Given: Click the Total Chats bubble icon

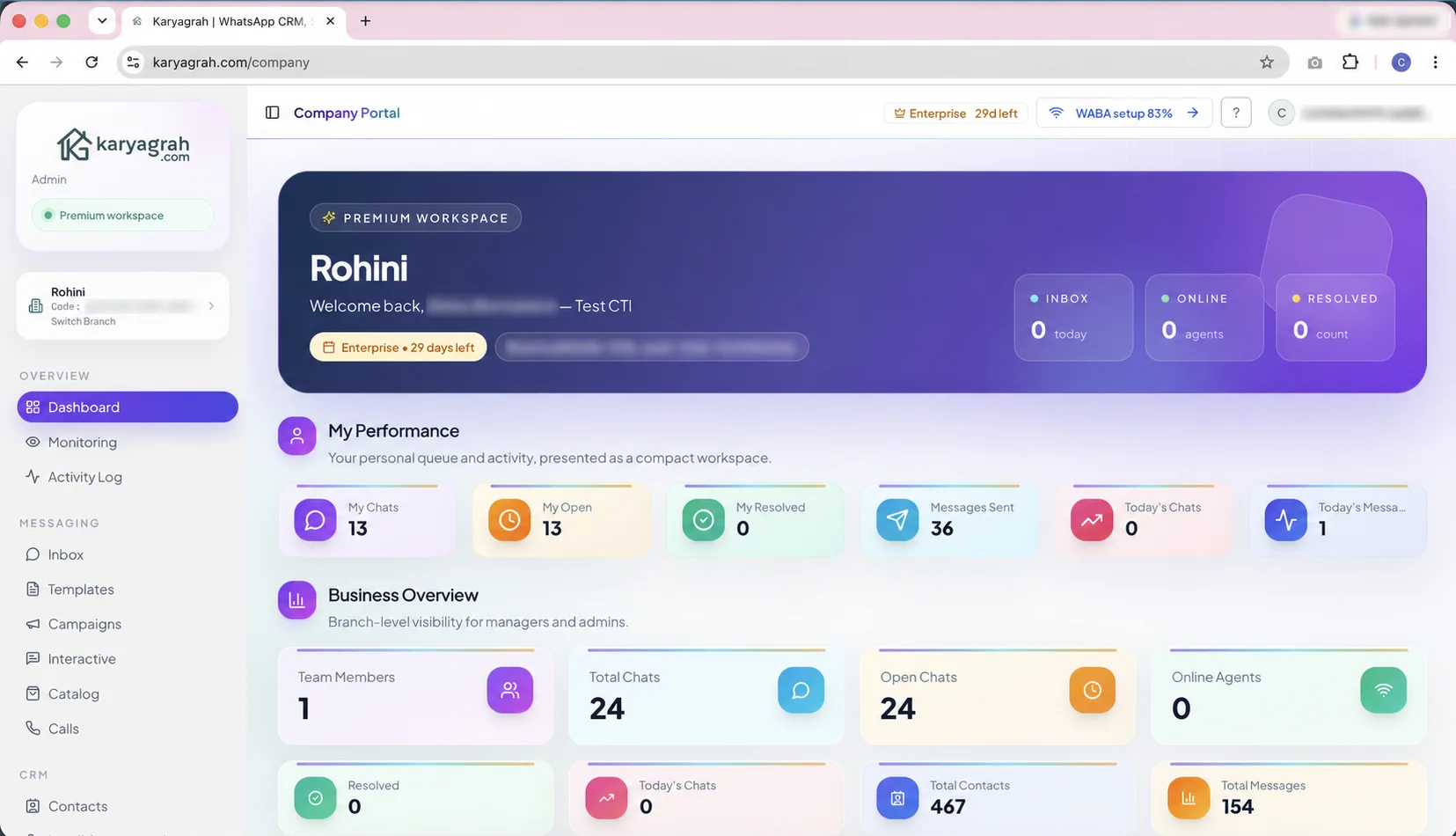Looking at the screenshot, I should tap(801, 690).
